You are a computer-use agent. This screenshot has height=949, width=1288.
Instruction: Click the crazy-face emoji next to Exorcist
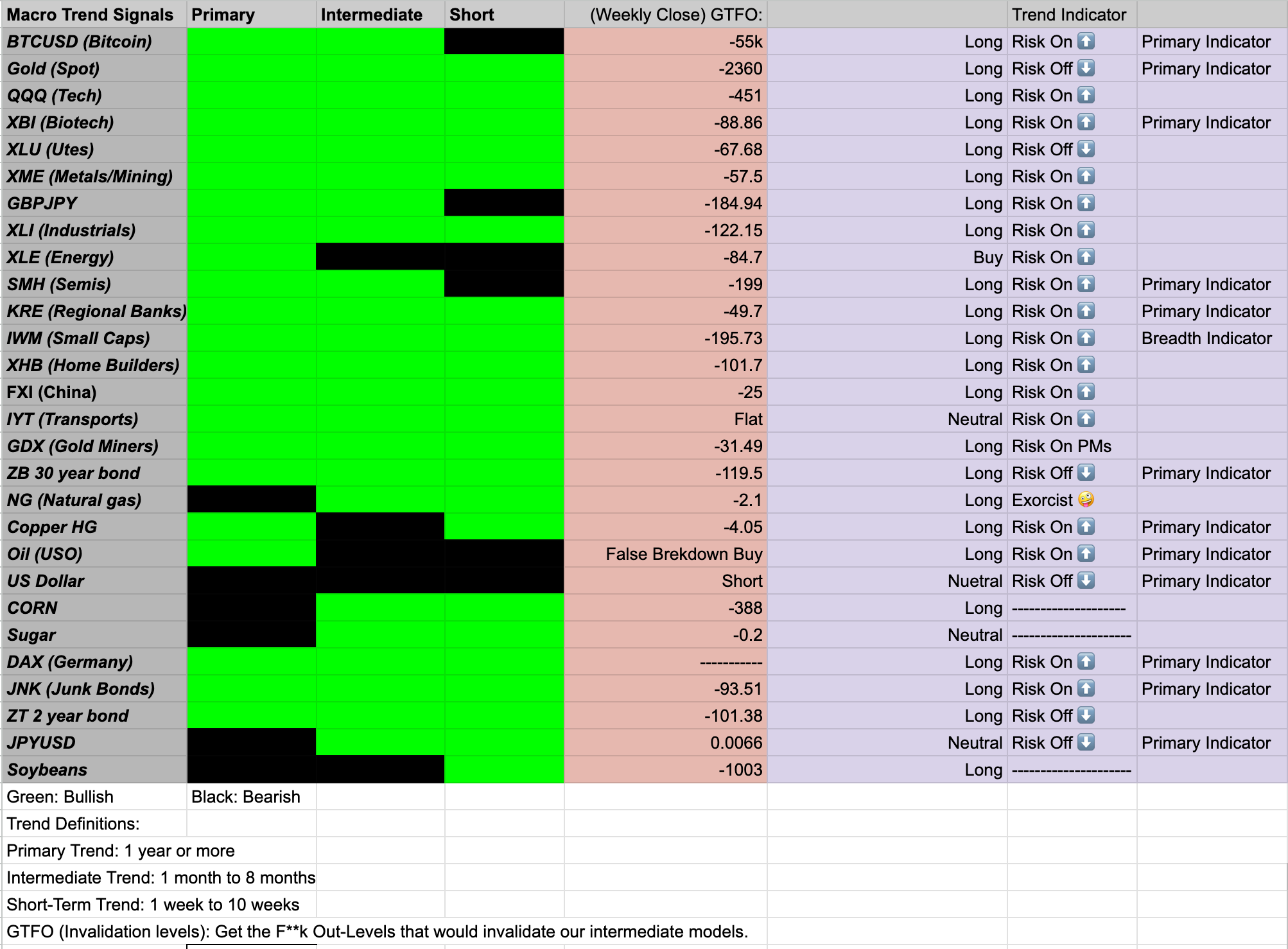(1086, 500)
